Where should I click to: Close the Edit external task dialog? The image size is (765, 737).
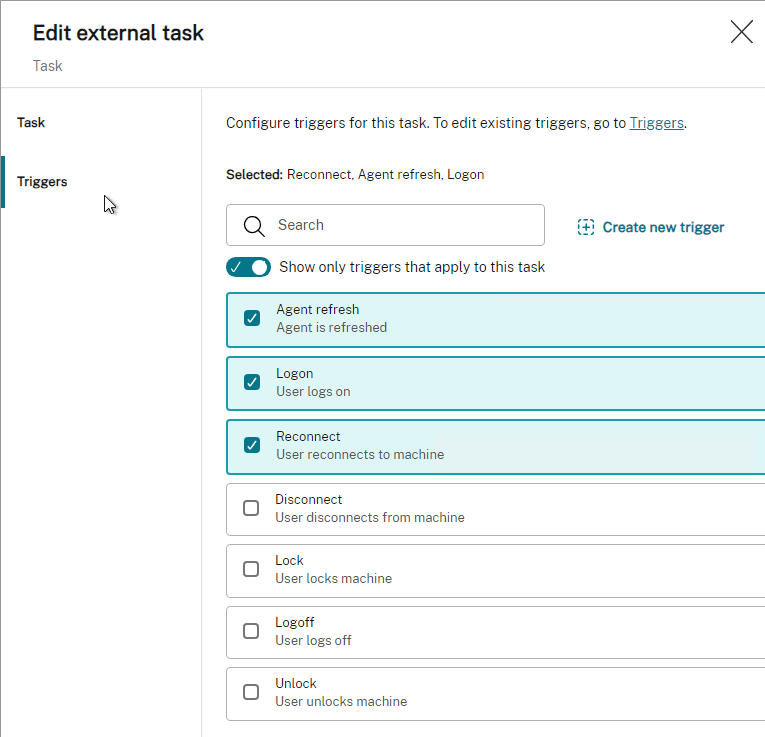click(741, 32)
